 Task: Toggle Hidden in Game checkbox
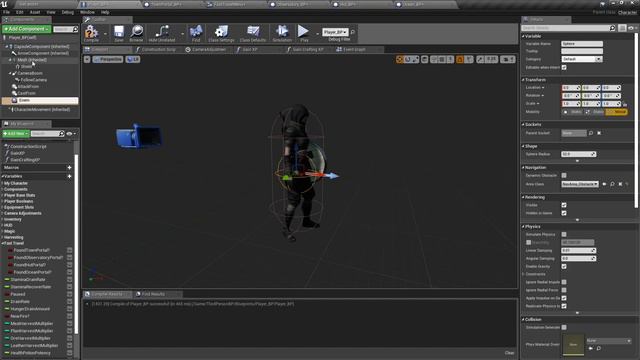click(564, 213)
